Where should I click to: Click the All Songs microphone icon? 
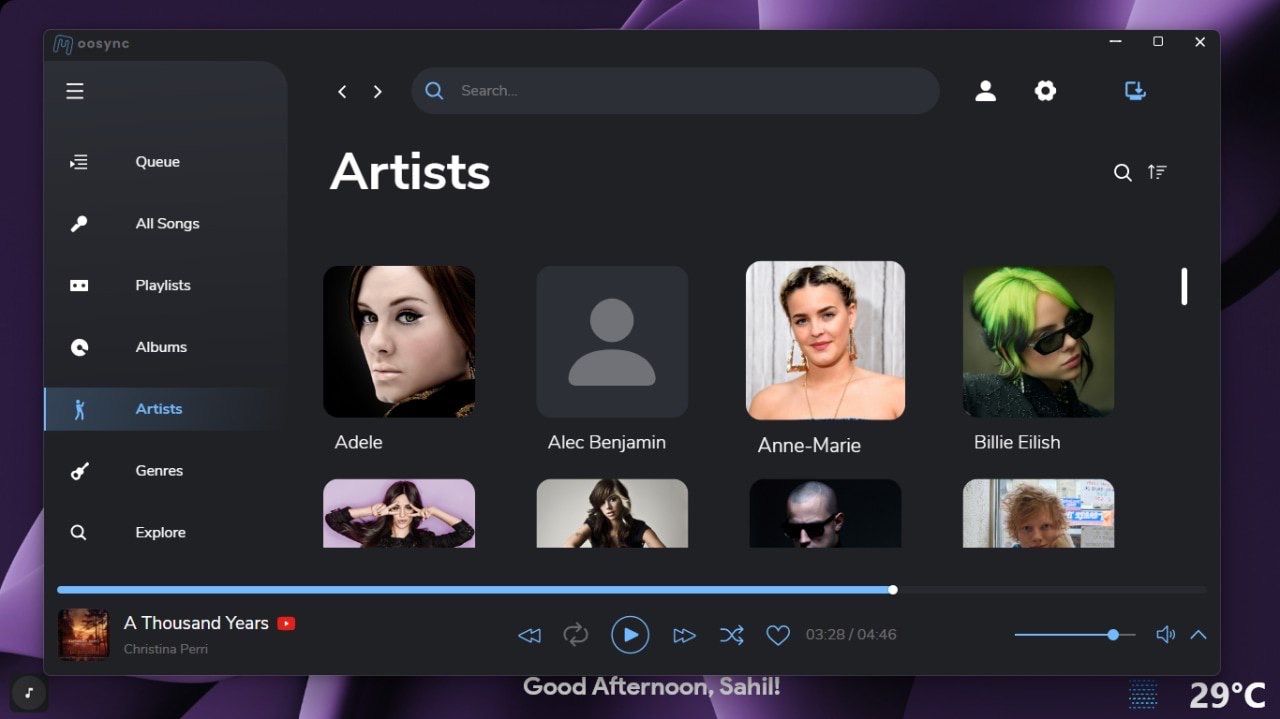[79, 224]
